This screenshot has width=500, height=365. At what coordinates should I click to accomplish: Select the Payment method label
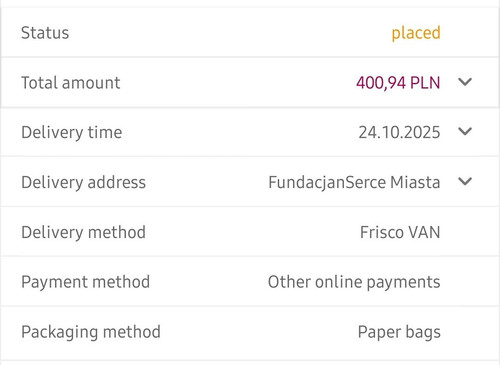coord(85,282)
